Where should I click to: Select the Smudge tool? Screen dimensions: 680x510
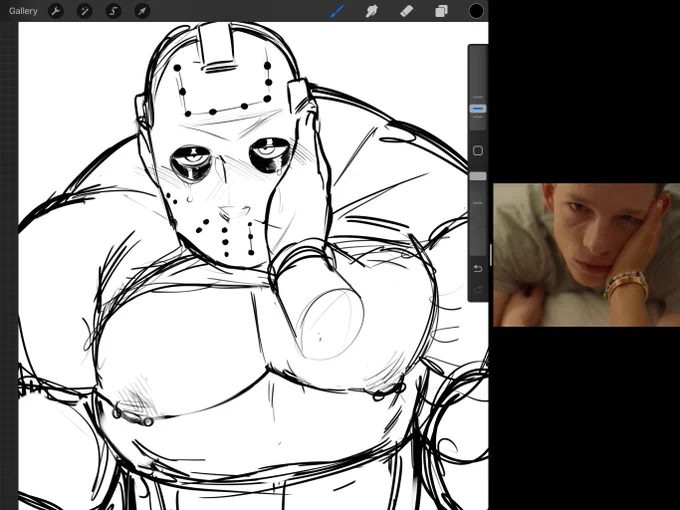point(372,11)
